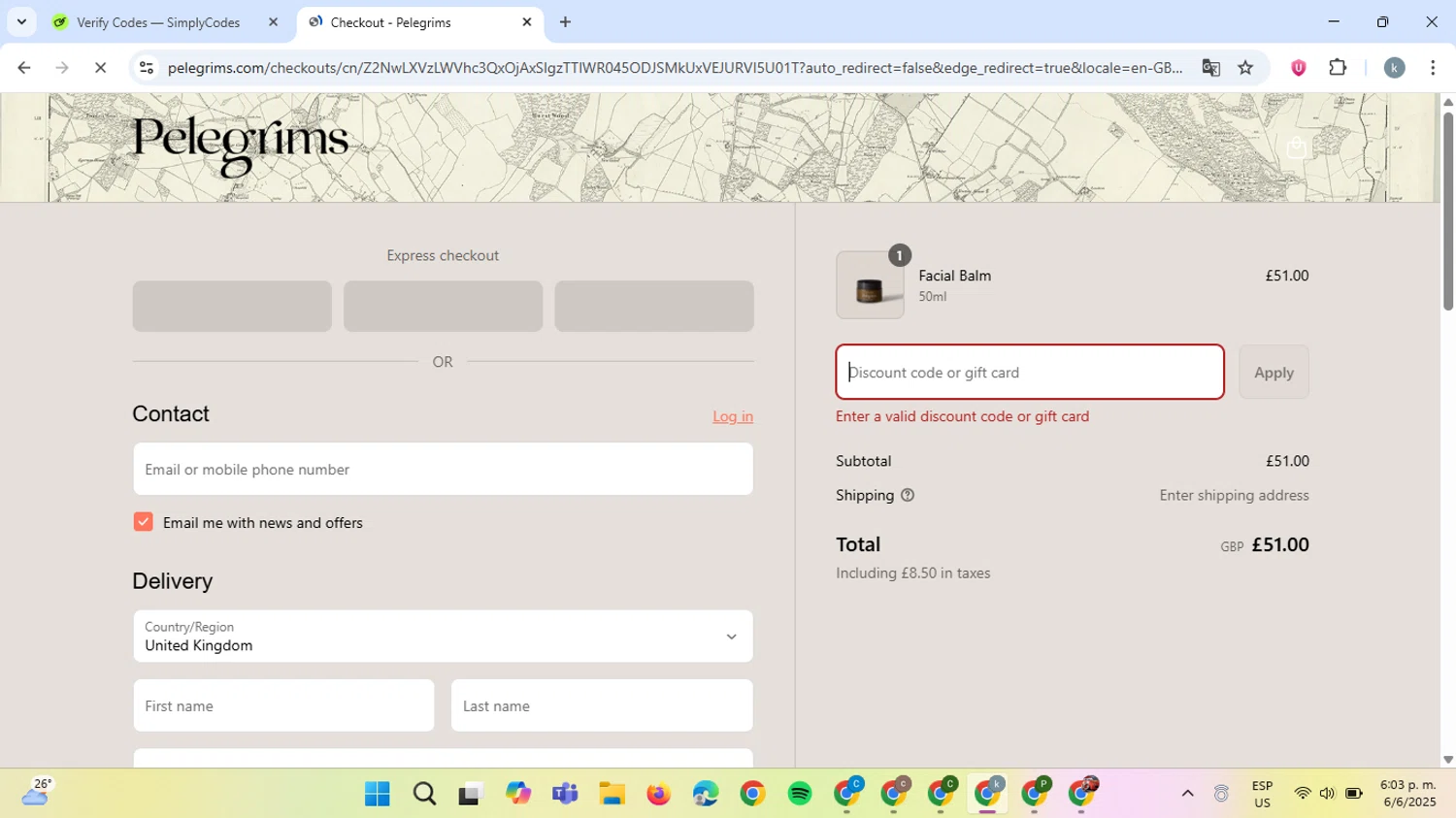Switch the ESP US keyboard language
This screenshot has height=818, width=1456.
coord(1262,794)
